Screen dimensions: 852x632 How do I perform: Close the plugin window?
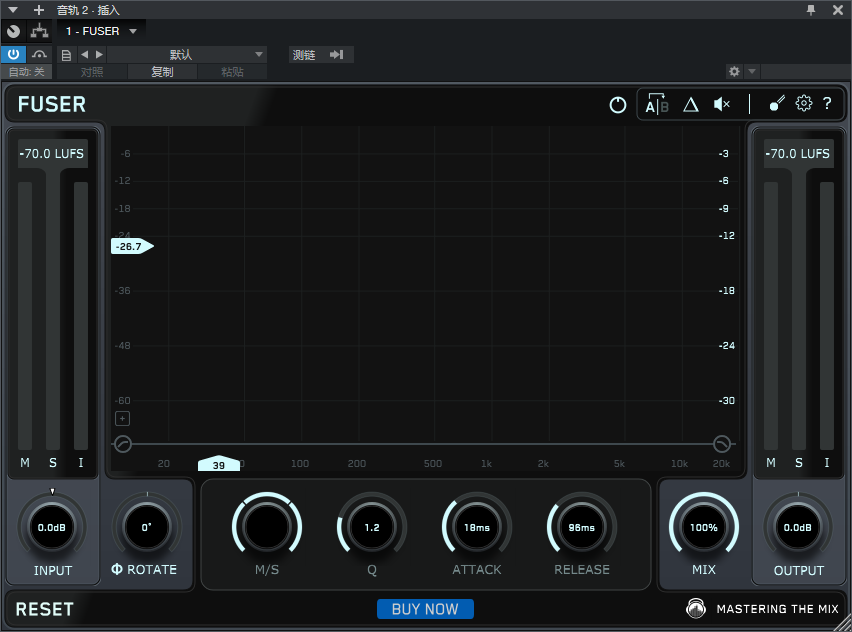837,10
